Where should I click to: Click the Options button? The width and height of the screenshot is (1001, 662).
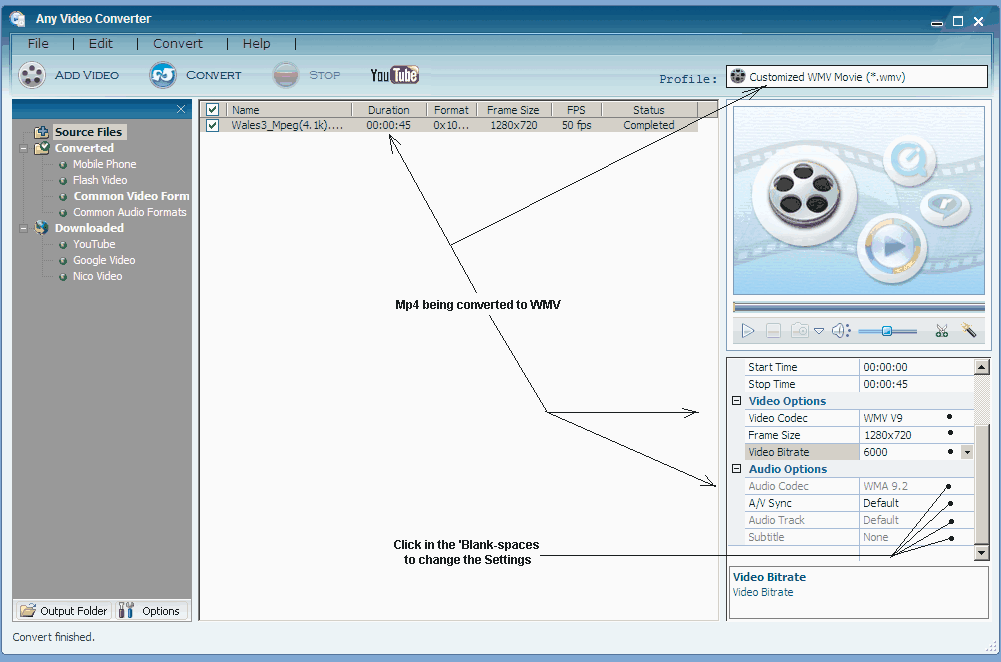[151, 611]
